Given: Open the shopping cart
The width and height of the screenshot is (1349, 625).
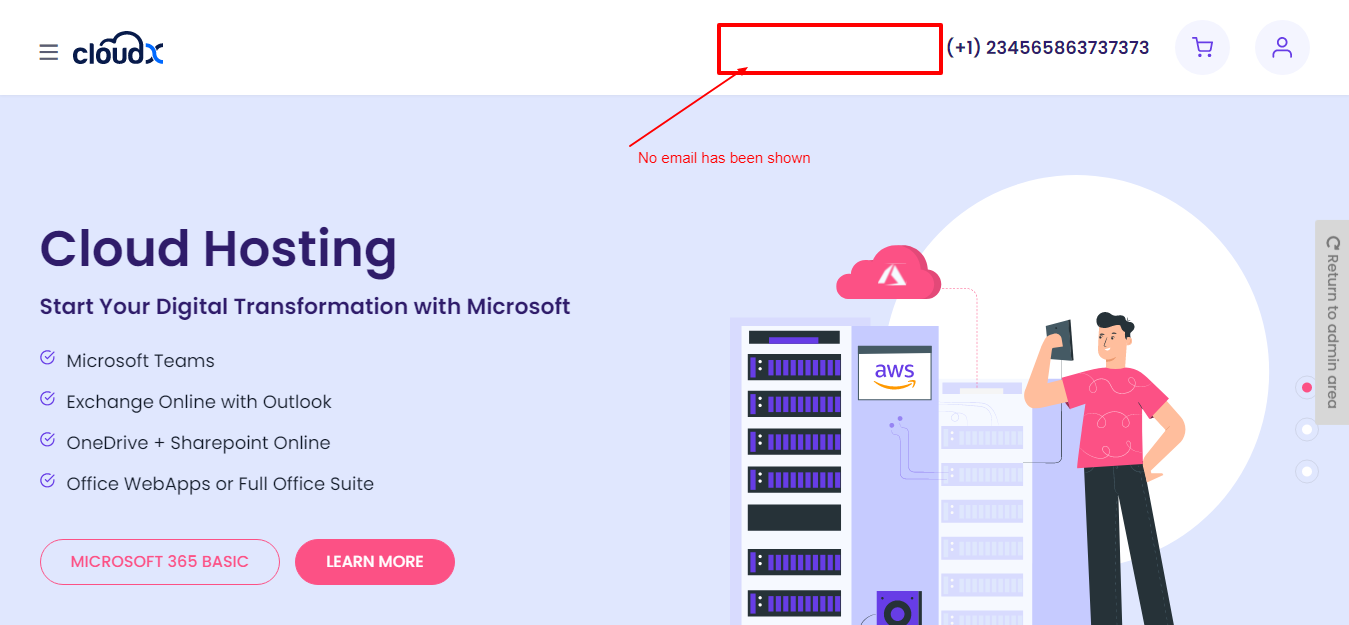Looking at the screenshot, I should [x=1202, y=47].
